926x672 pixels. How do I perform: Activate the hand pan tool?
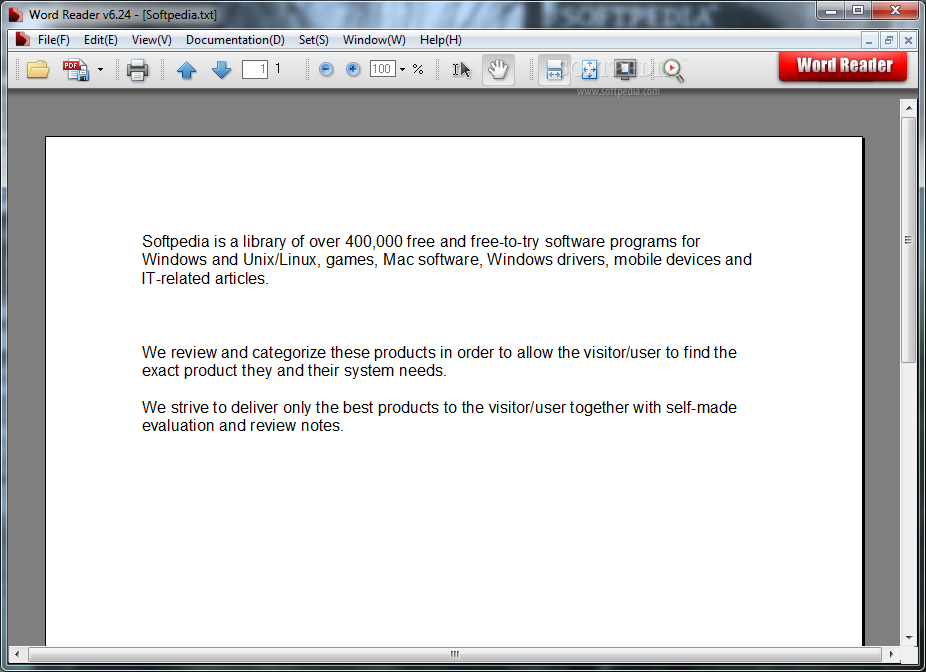(x=498, y=70)
